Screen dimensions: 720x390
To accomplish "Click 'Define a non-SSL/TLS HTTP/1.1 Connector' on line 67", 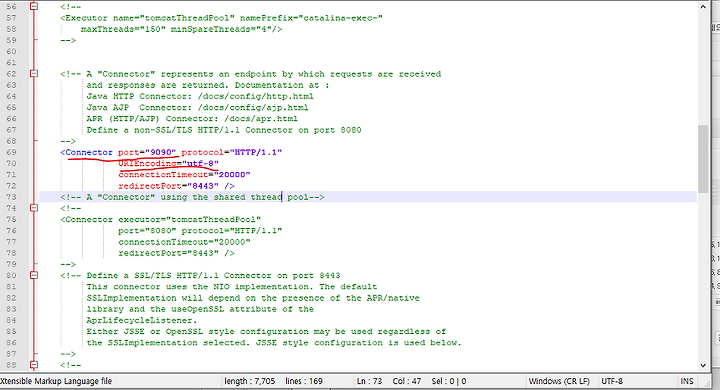I will [190, 130].
